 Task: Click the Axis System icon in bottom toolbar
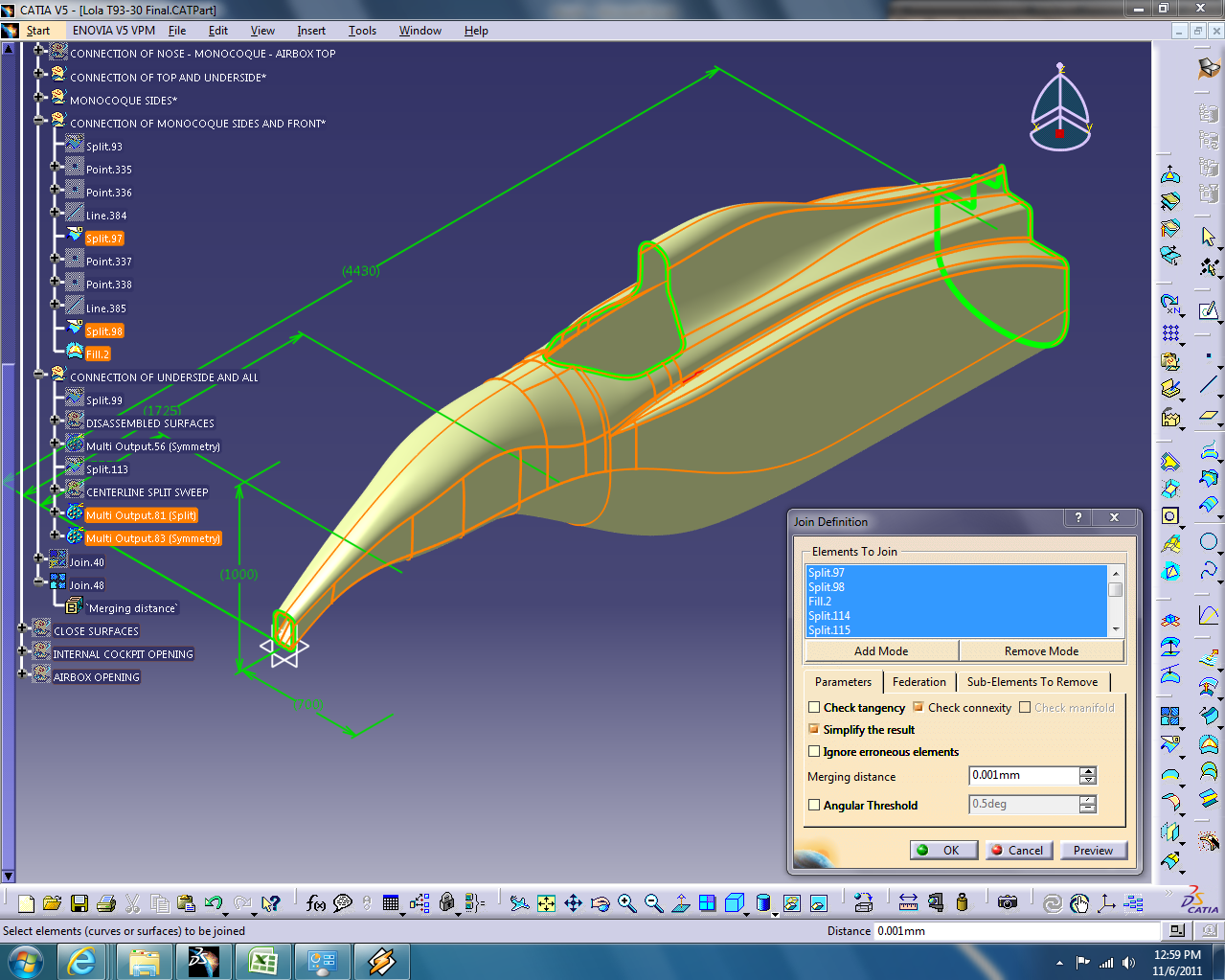[1106, 902]
